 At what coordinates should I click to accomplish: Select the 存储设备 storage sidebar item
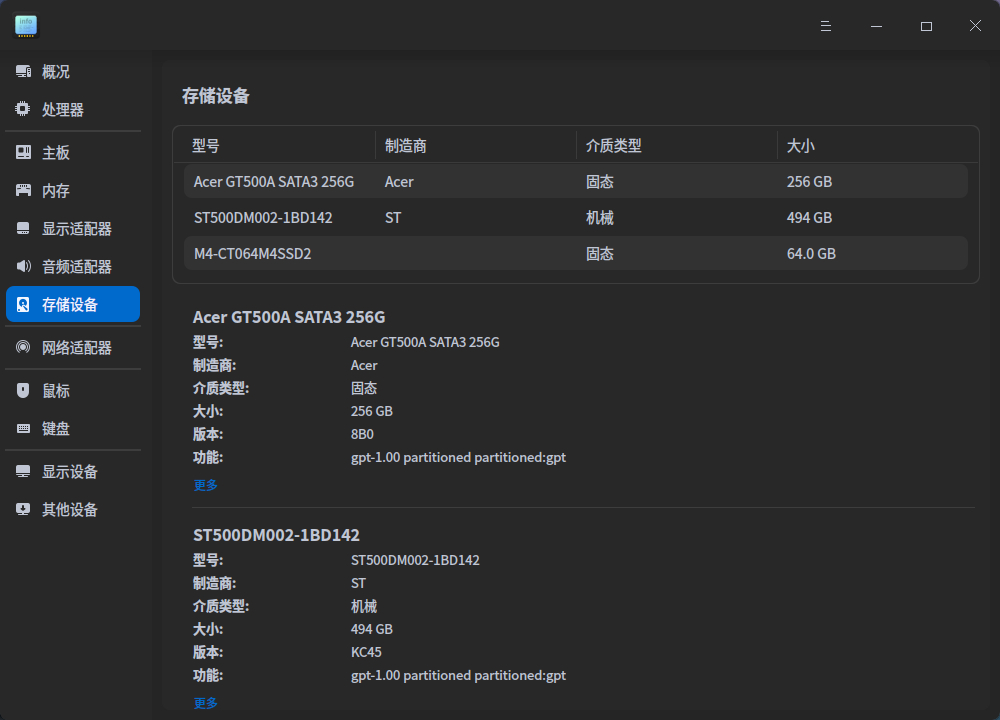[72, 305]
